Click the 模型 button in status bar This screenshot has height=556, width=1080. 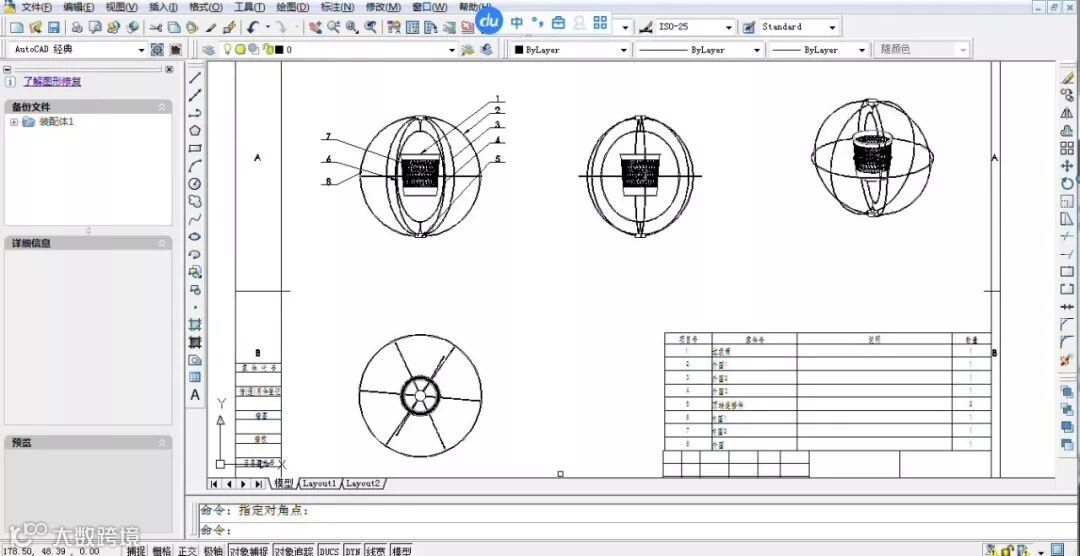[x=402, y=550]
